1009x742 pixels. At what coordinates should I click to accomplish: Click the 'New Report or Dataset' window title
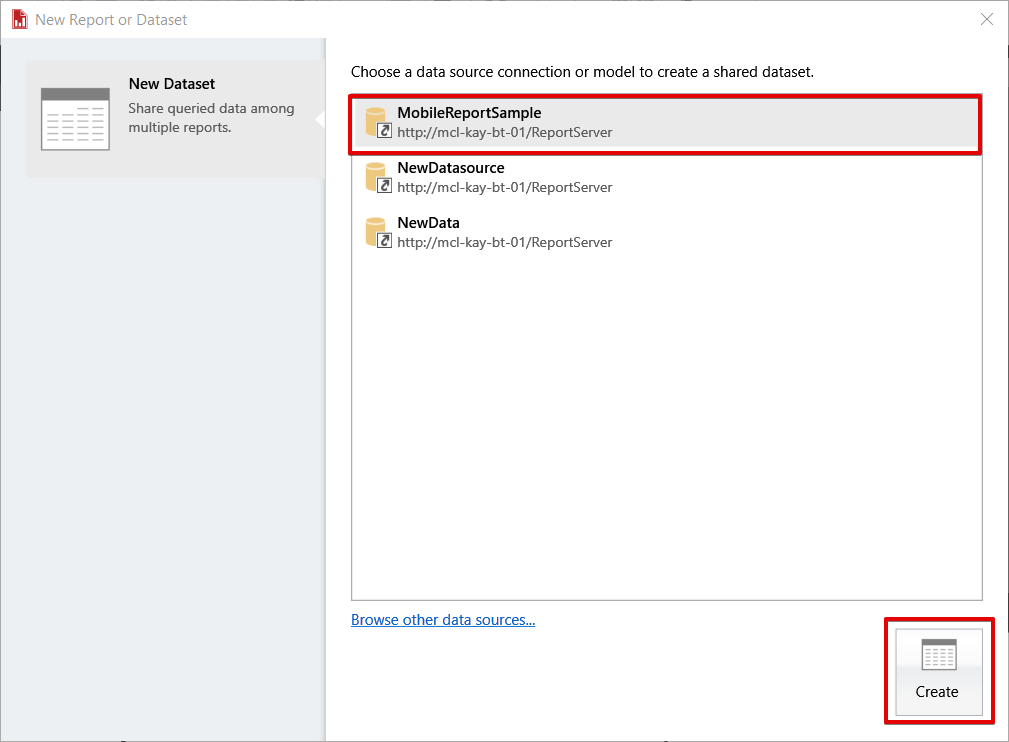[111, 20]
